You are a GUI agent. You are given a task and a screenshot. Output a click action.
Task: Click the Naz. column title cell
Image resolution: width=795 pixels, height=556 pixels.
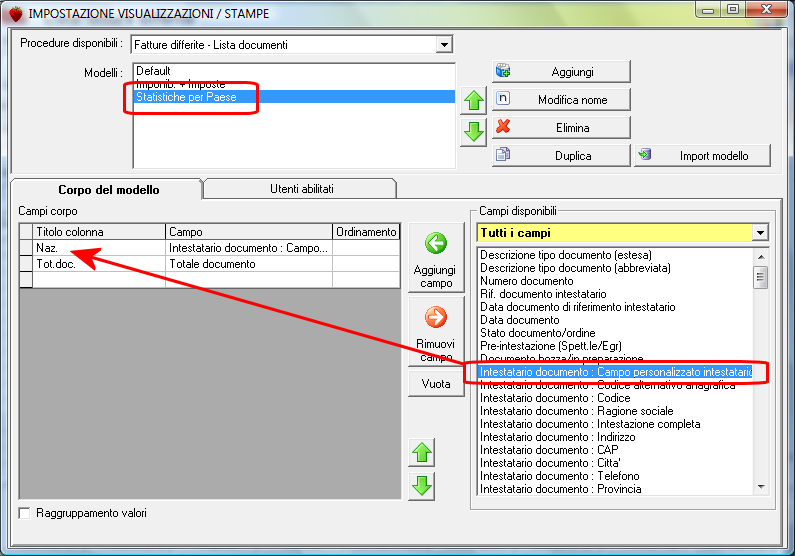tap(99, 248)
